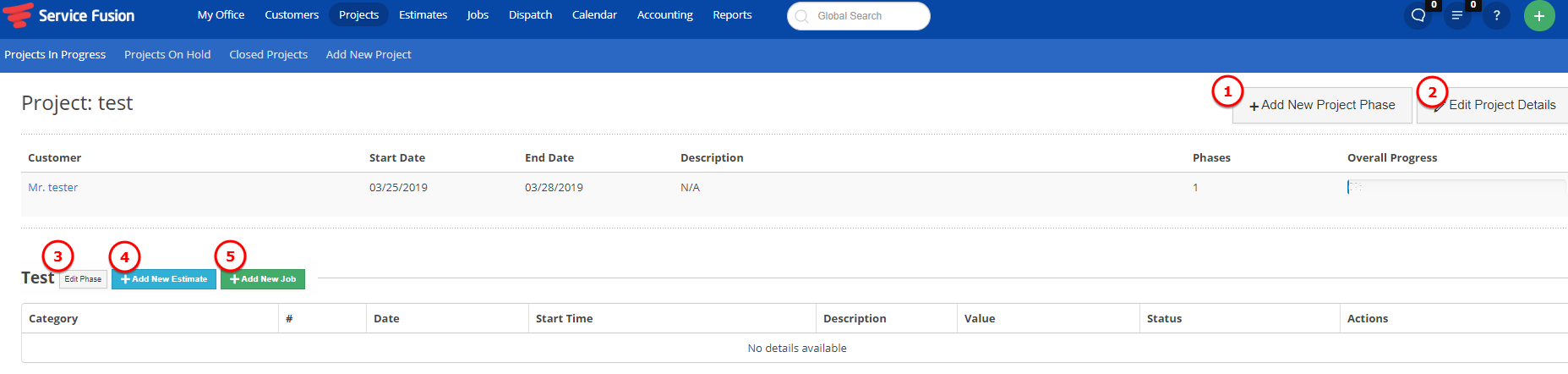Select Add New Project in submenu
Image resolution: width=1568 pixels, height=374 pixels.
(369, 55)
